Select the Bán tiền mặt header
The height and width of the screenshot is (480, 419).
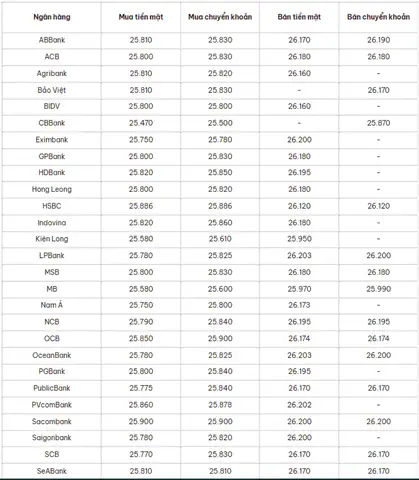tap(299, 17)
